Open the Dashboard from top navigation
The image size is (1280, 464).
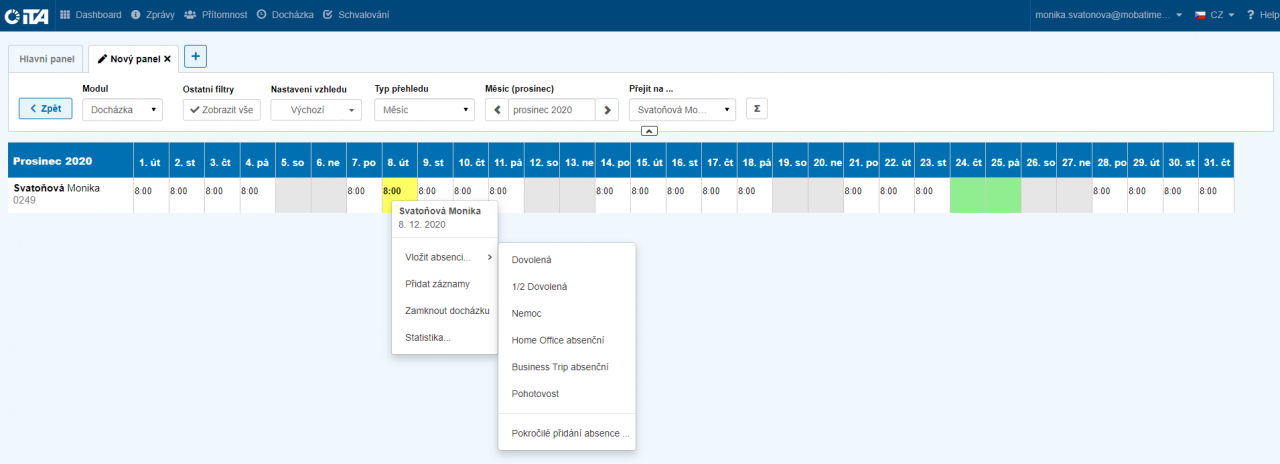point(91,15)
